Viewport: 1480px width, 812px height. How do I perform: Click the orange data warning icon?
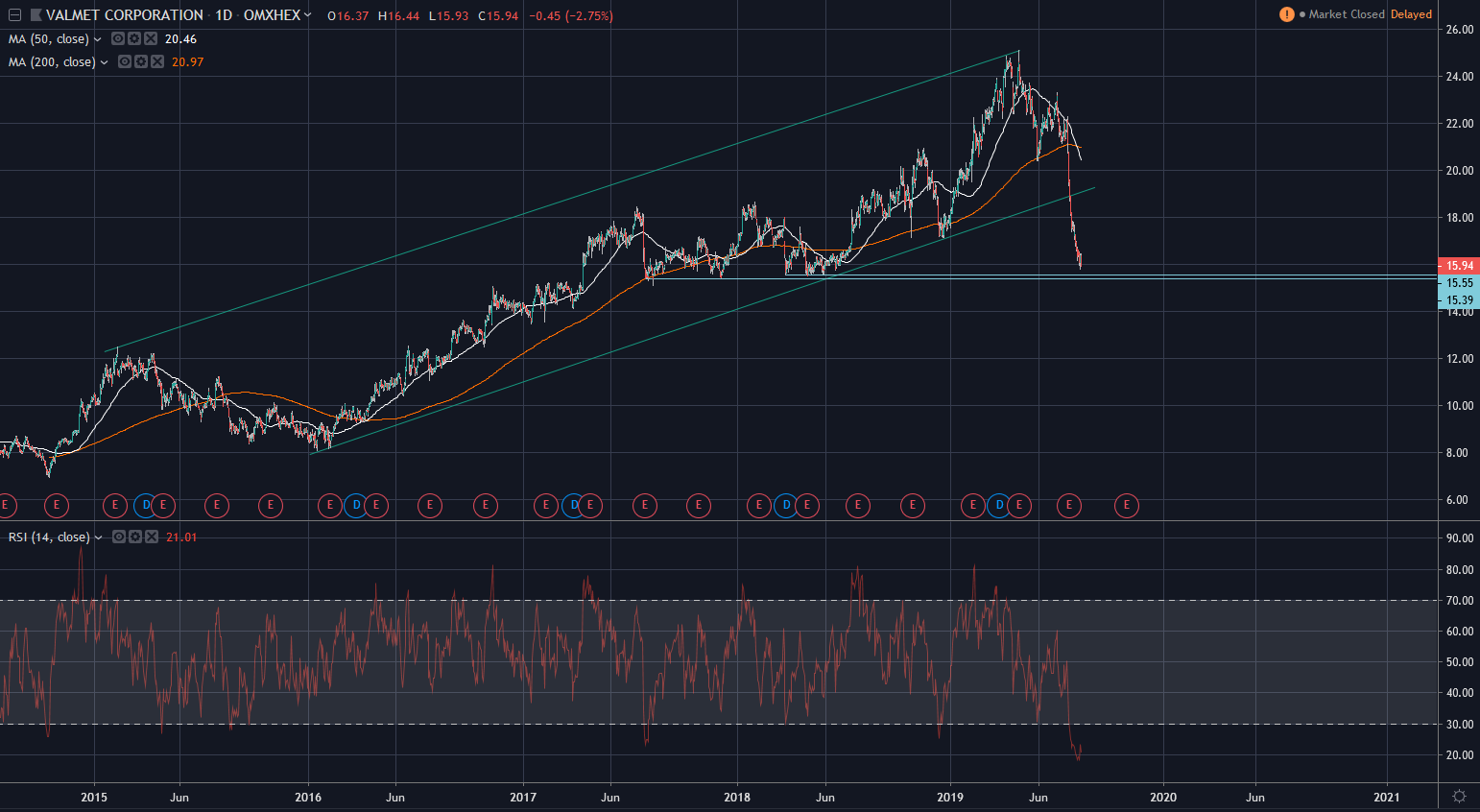click(1286, 14)
